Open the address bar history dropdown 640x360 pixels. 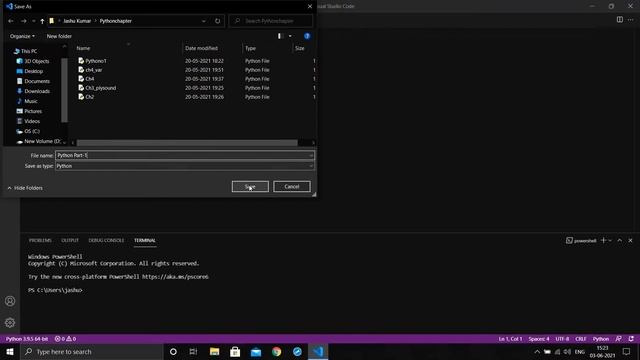(x=204, y=21)
